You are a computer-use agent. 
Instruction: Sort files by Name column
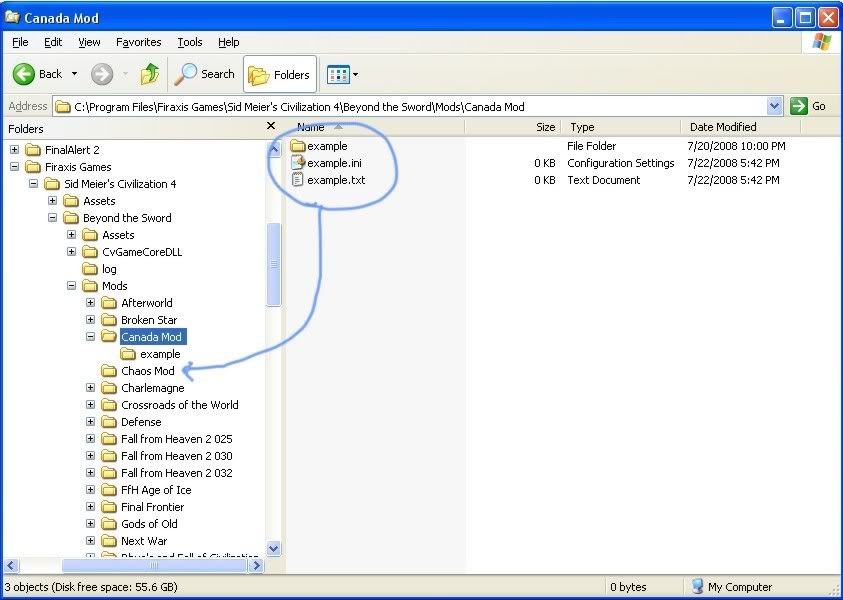tap(375, 127)
